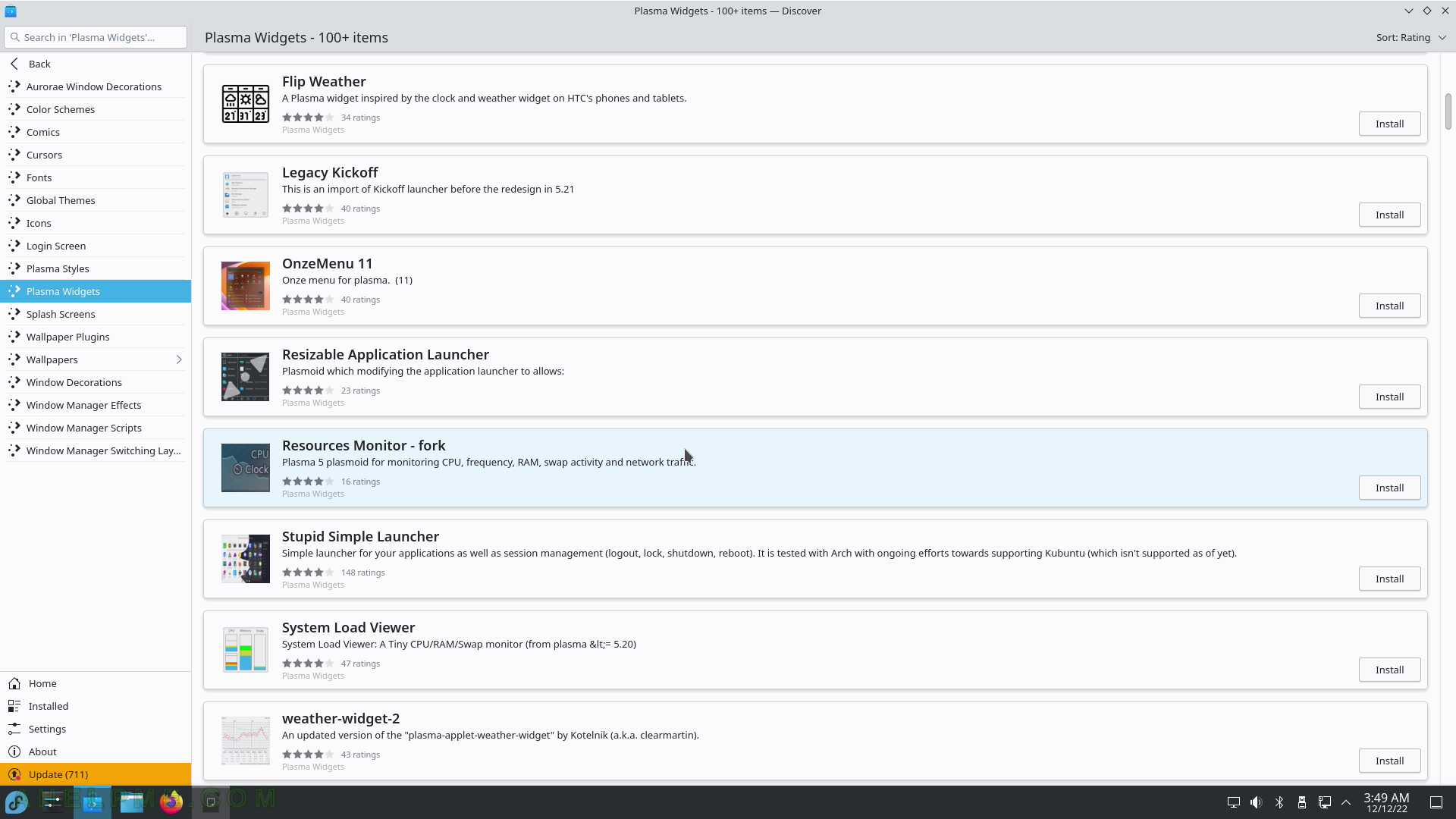
Task: Click the Fonts category icon
Action: [14, 177]
